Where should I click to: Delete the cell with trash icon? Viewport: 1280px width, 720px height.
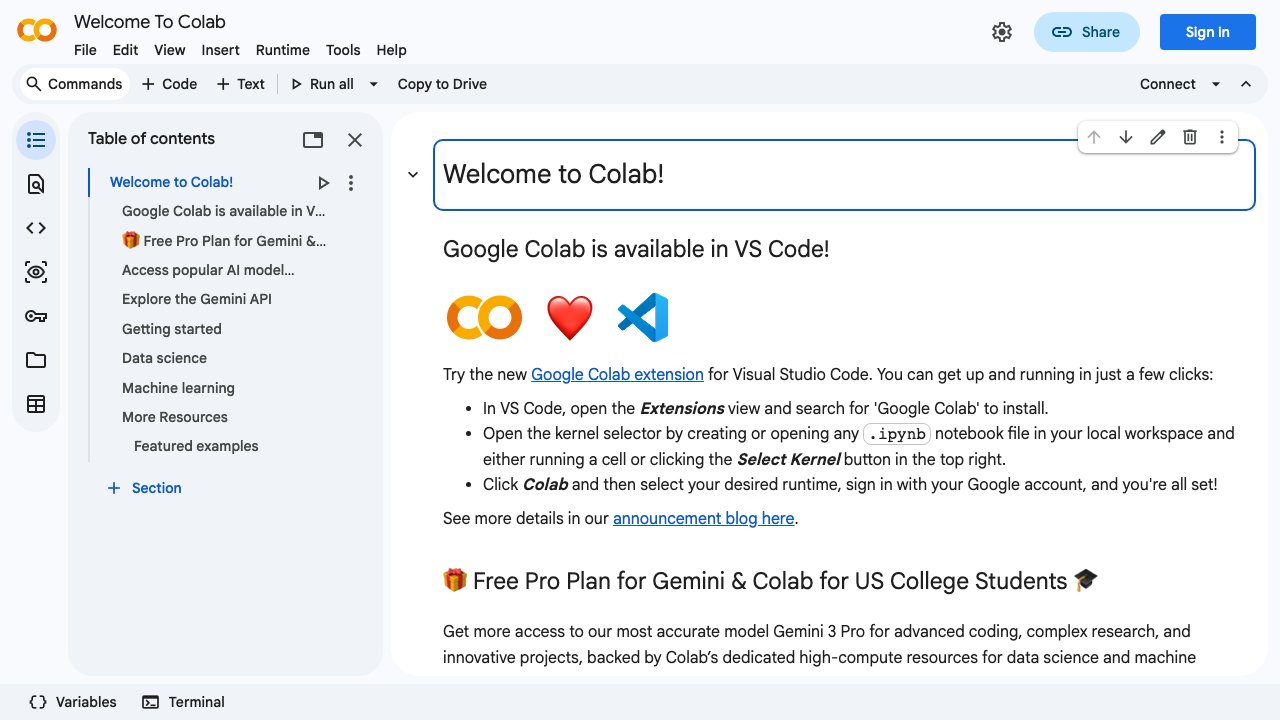(x=1190, y=137)
